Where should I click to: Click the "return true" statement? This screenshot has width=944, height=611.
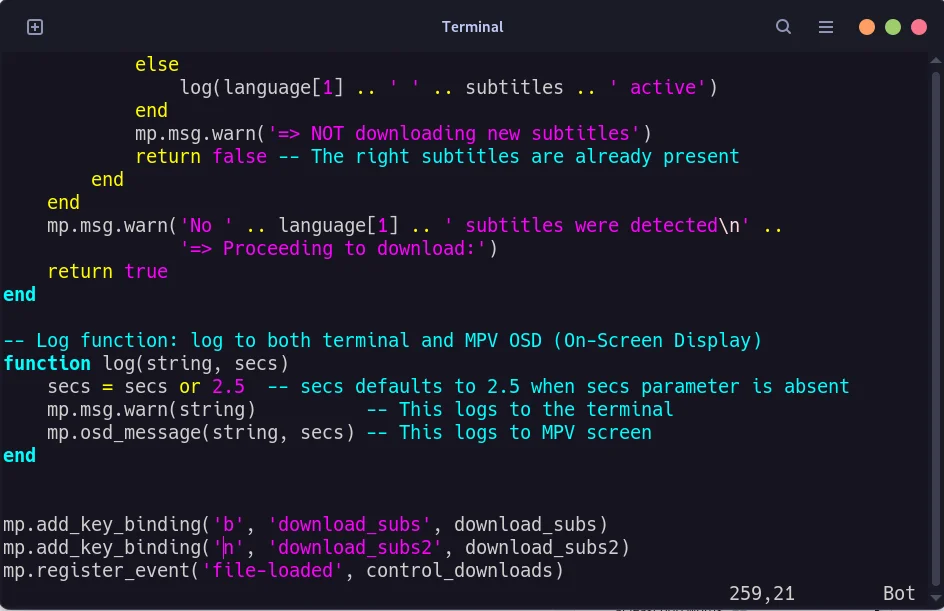pos(107,271)
